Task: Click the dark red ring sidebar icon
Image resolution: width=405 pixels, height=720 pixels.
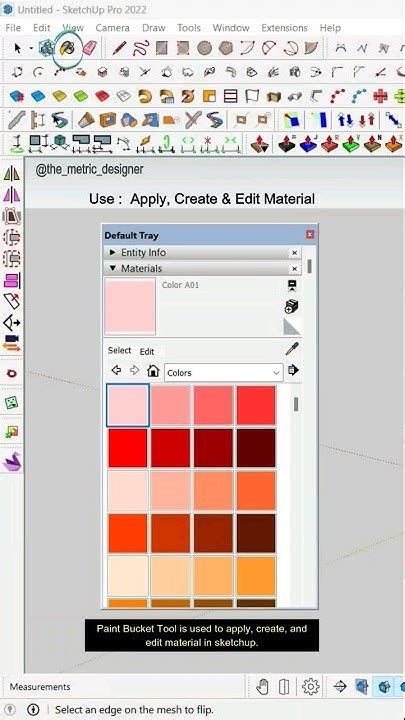Action: coord(11,373)
